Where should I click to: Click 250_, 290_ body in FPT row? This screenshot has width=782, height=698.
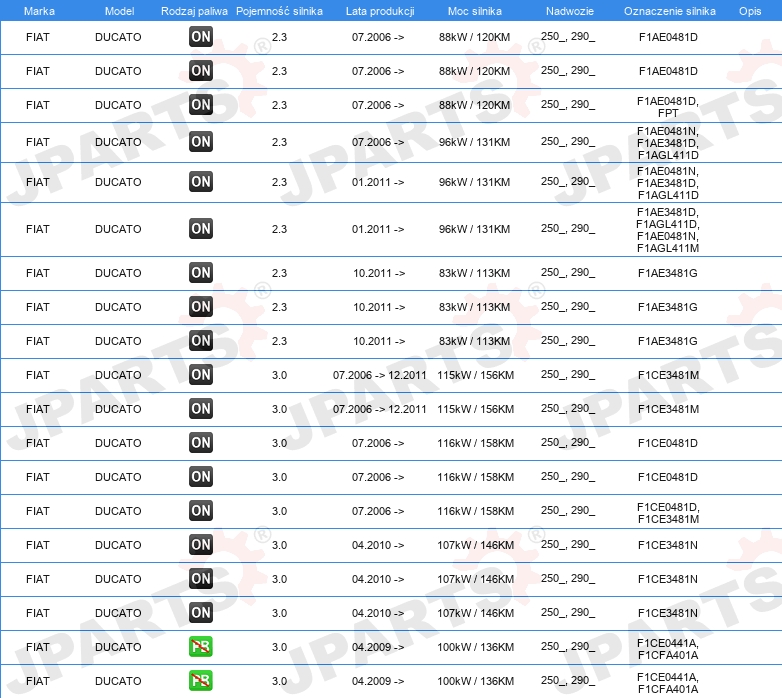click(568, 105)
